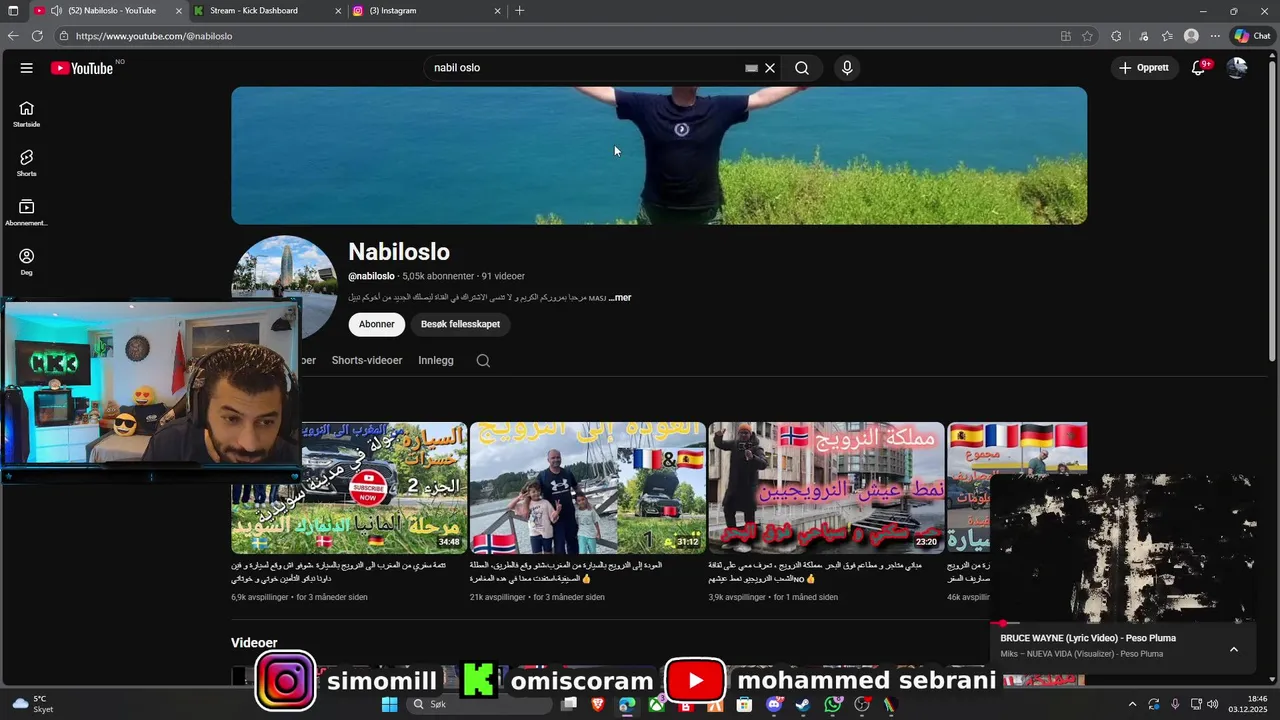This screenshot has width=1280, height=720.
Task: Open weather widget showing 5°C Skyet
Action: (33, 704)
